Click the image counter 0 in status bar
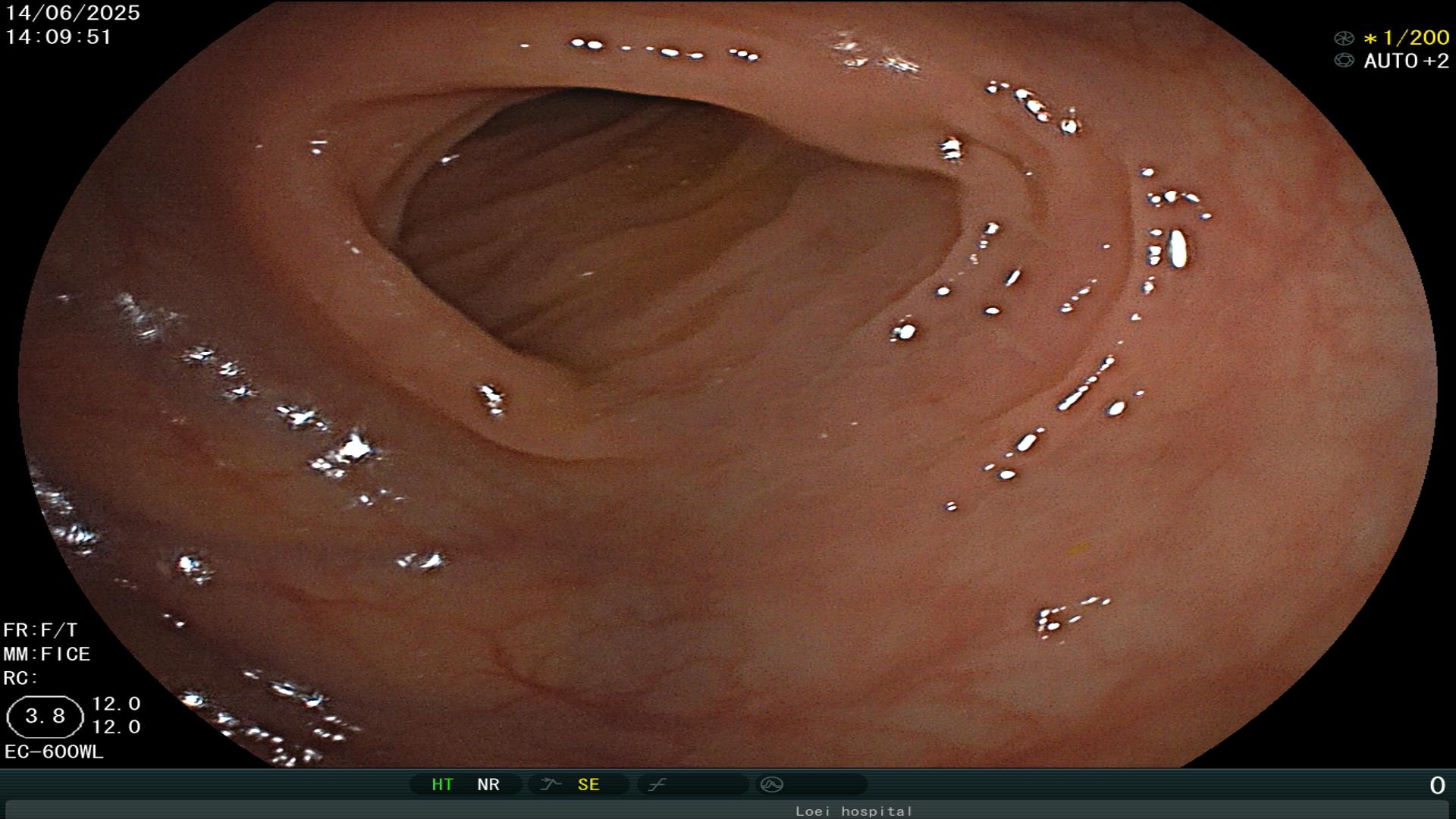The image size is (1456, 819). pyautogui.click(x=1437, y=786)
